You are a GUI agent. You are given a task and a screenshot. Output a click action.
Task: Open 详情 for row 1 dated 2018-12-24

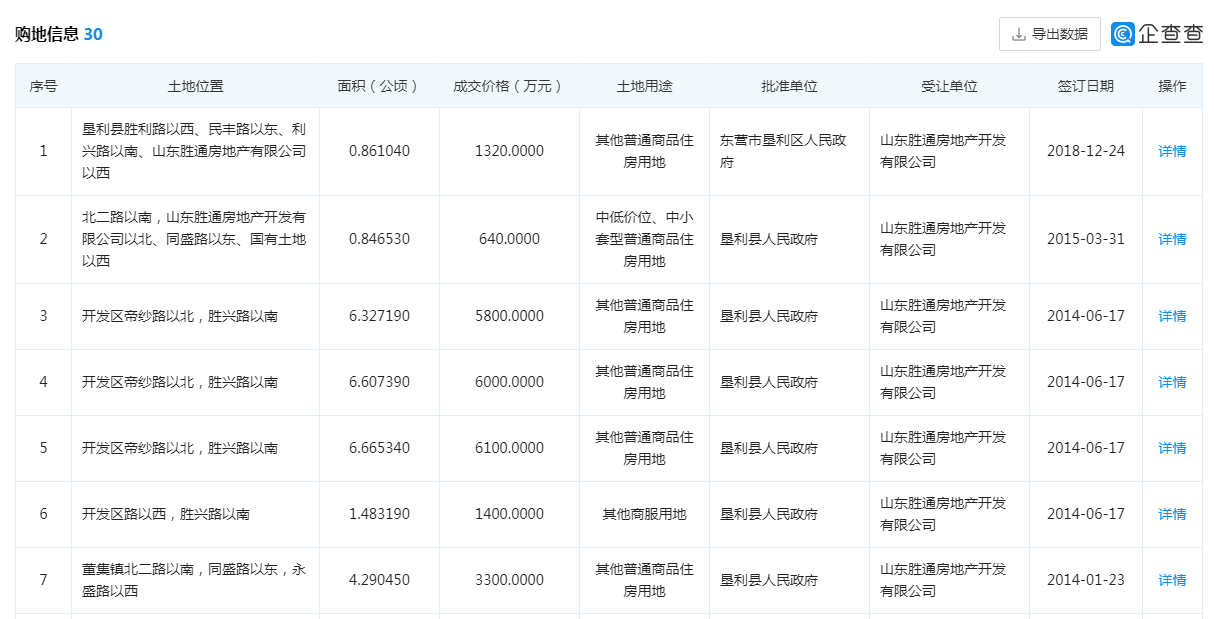(1172, 151)
